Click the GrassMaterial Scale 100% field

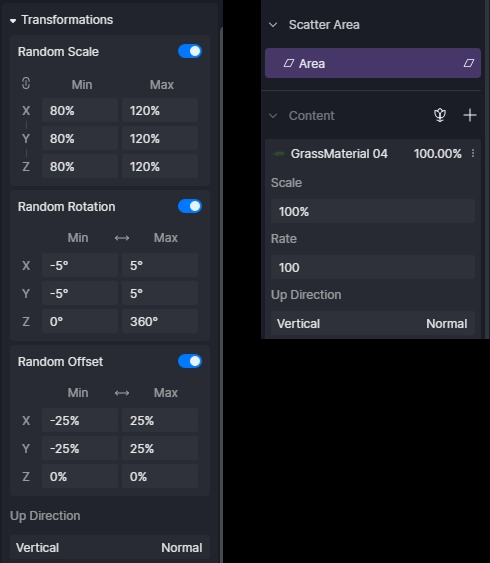(x=373, y=211)
